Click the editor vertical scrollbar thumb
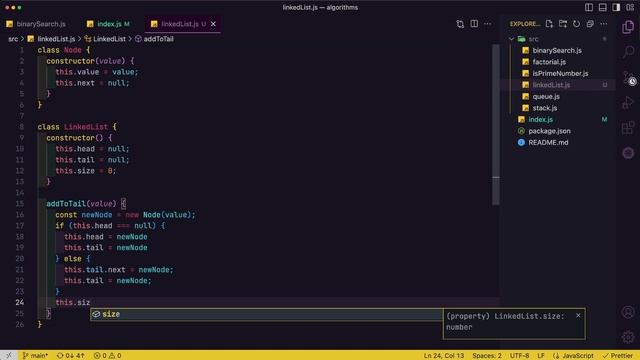640x360 pixels. [x=496, y=124]
